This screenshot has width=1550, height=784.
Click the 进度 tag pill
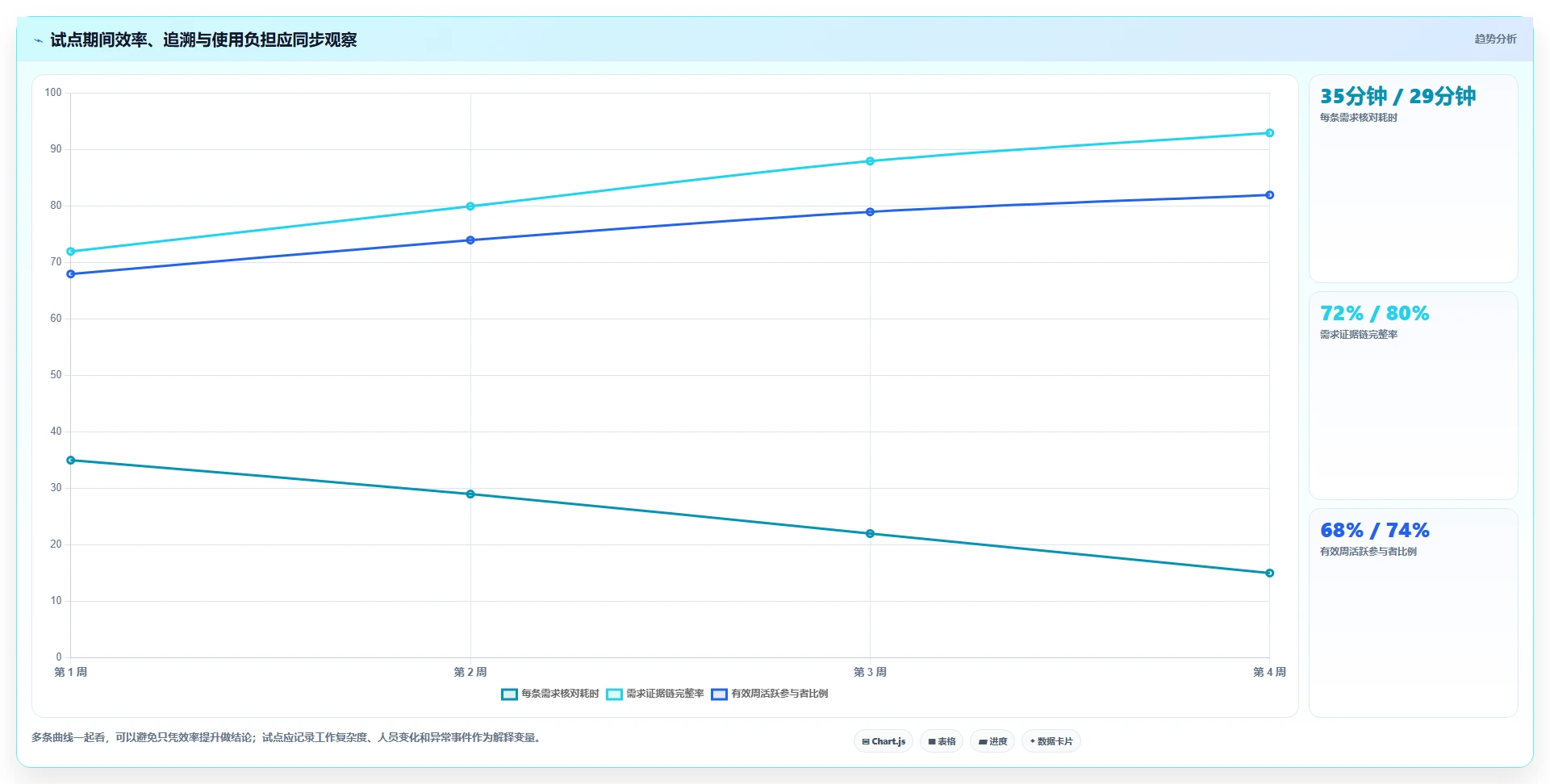(992, 741)
